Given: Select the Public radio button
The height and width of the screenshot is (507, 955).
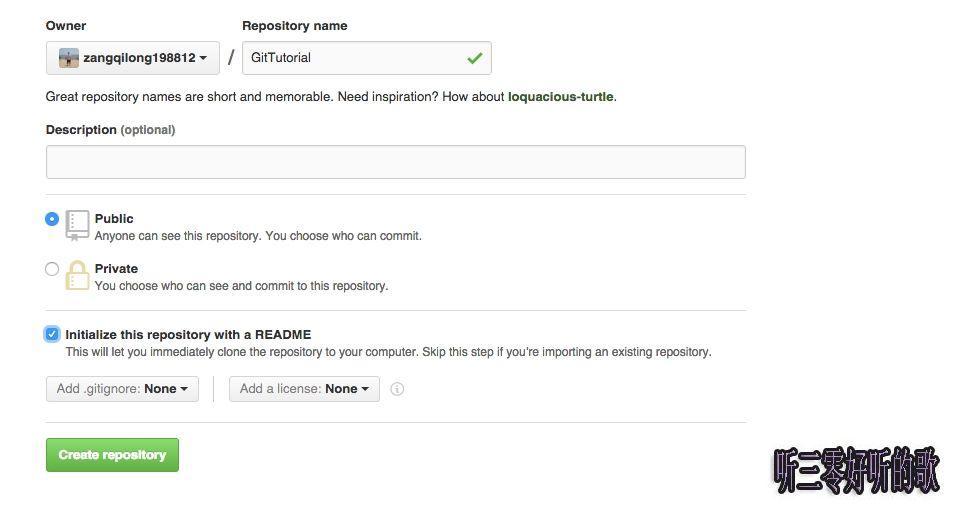Looking at the screenshot, I should coord(52,219).
